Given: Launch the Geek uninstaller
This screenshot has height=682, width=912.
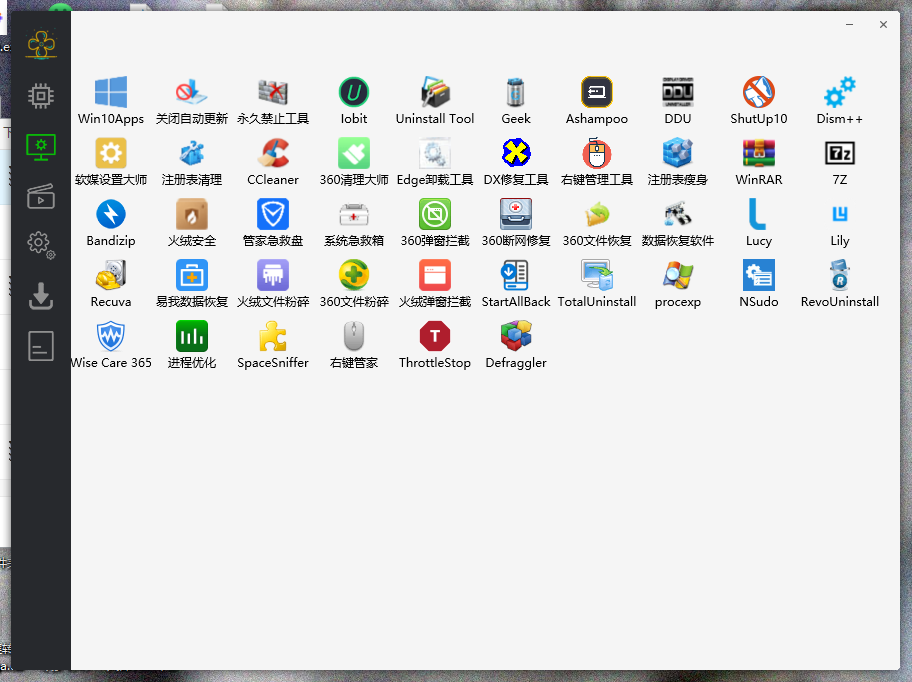Looking at the screenshot, I should coord(516,93).
